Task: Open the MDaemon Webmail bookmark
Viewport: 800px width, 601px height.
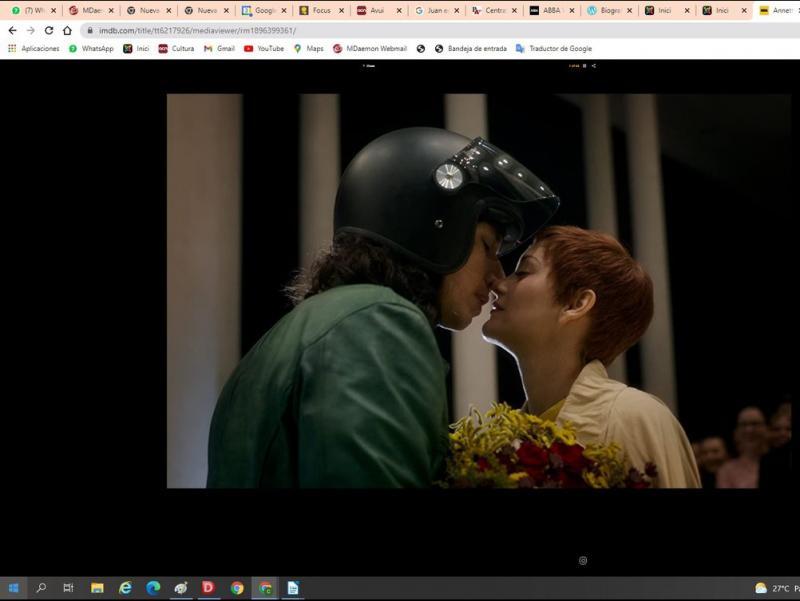Action: [370, 48]
